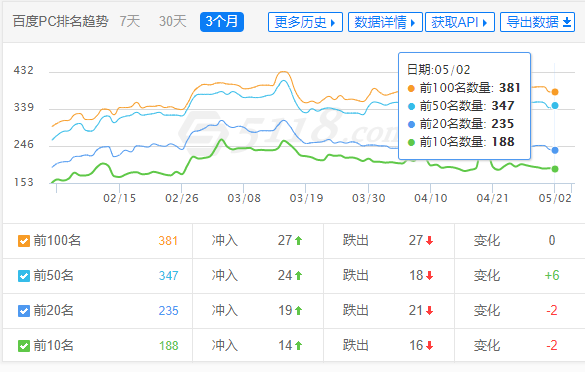
Task: Click the green 前10名 endpoint dot on chart
Action: point(555,169)
